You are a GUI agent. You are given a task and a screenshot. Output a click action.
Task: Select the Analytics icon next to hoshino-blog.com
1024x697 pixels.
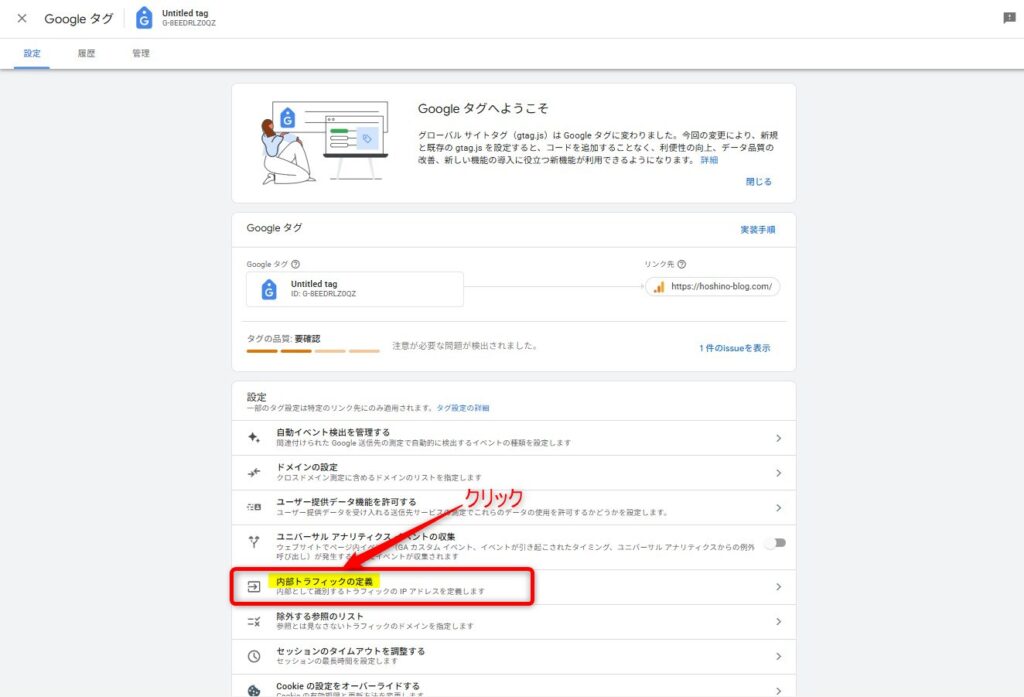tap(658, 289)
